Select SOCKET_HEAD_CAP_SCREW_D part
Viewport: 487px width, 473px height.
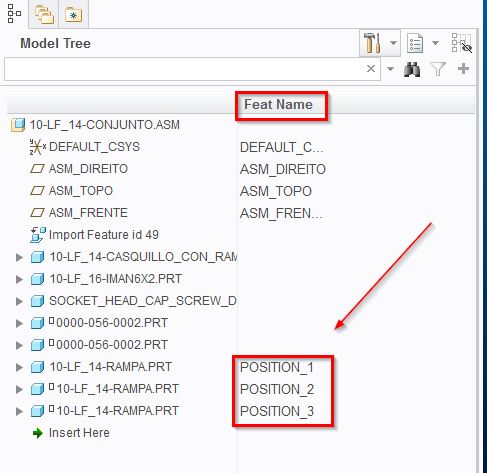point(143,301)
